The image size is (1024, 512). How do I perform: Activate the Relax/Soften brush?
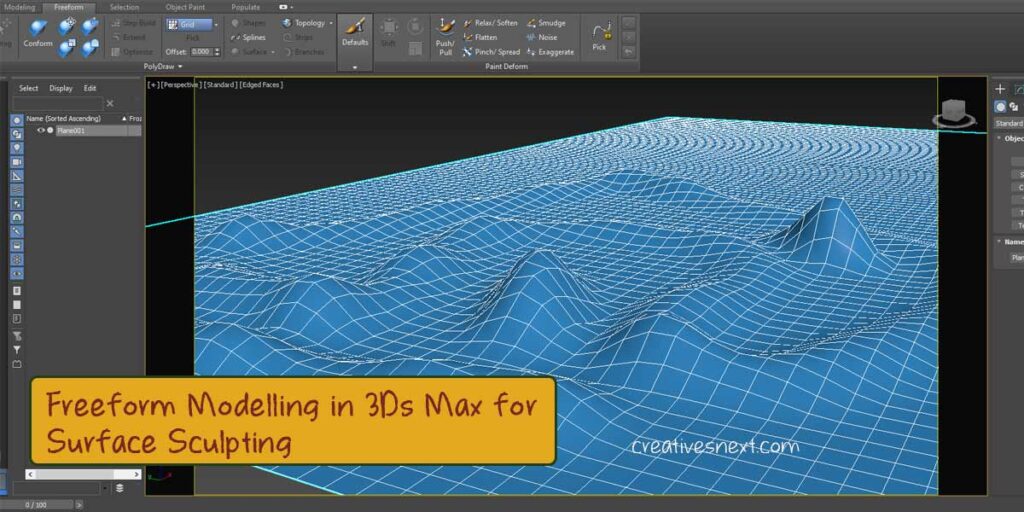click(x=490, y=23)
